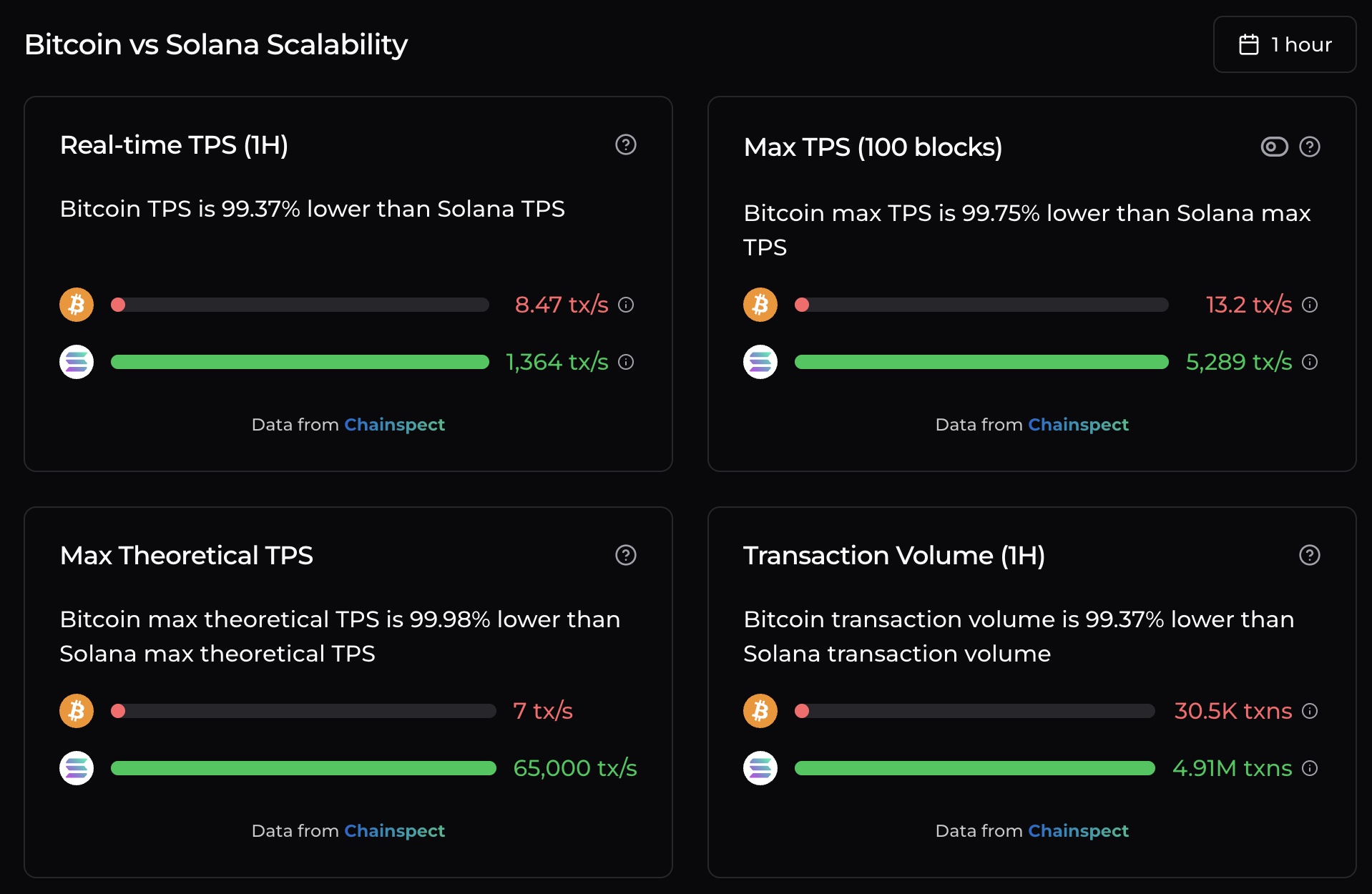The height and width of the screenshot is (894, 1372).
Task: Click the Bitcoin icon in Real-time TPS card
Action: 76,305
